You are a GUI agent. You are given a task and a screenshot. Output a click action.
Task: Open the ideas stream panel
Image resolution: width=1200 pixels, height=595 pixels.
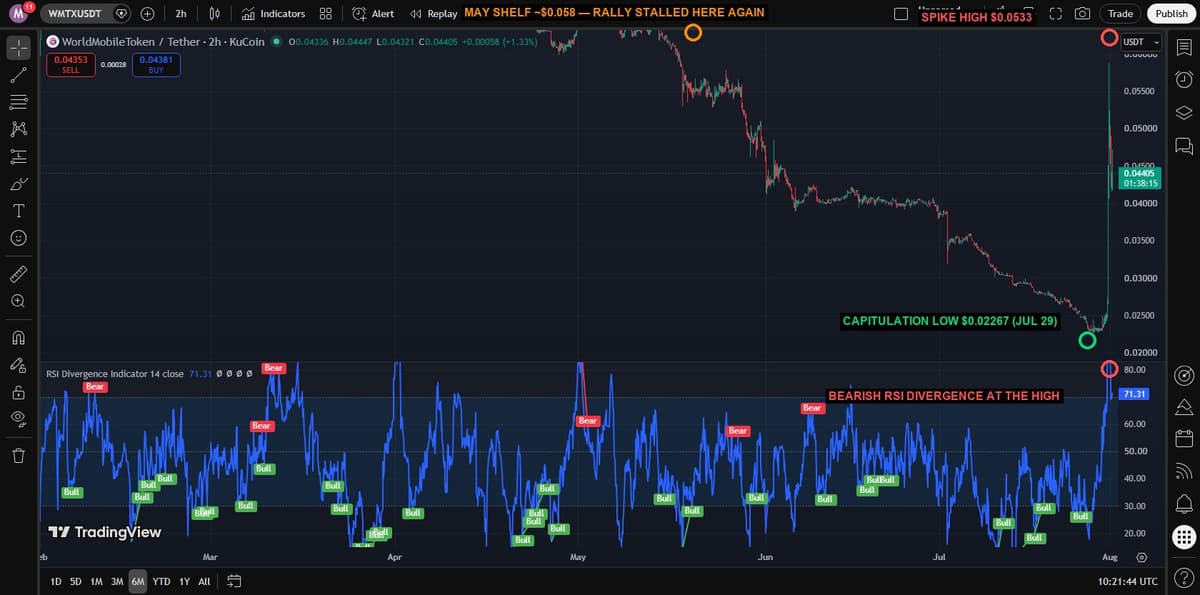(x=1184, y=406)
